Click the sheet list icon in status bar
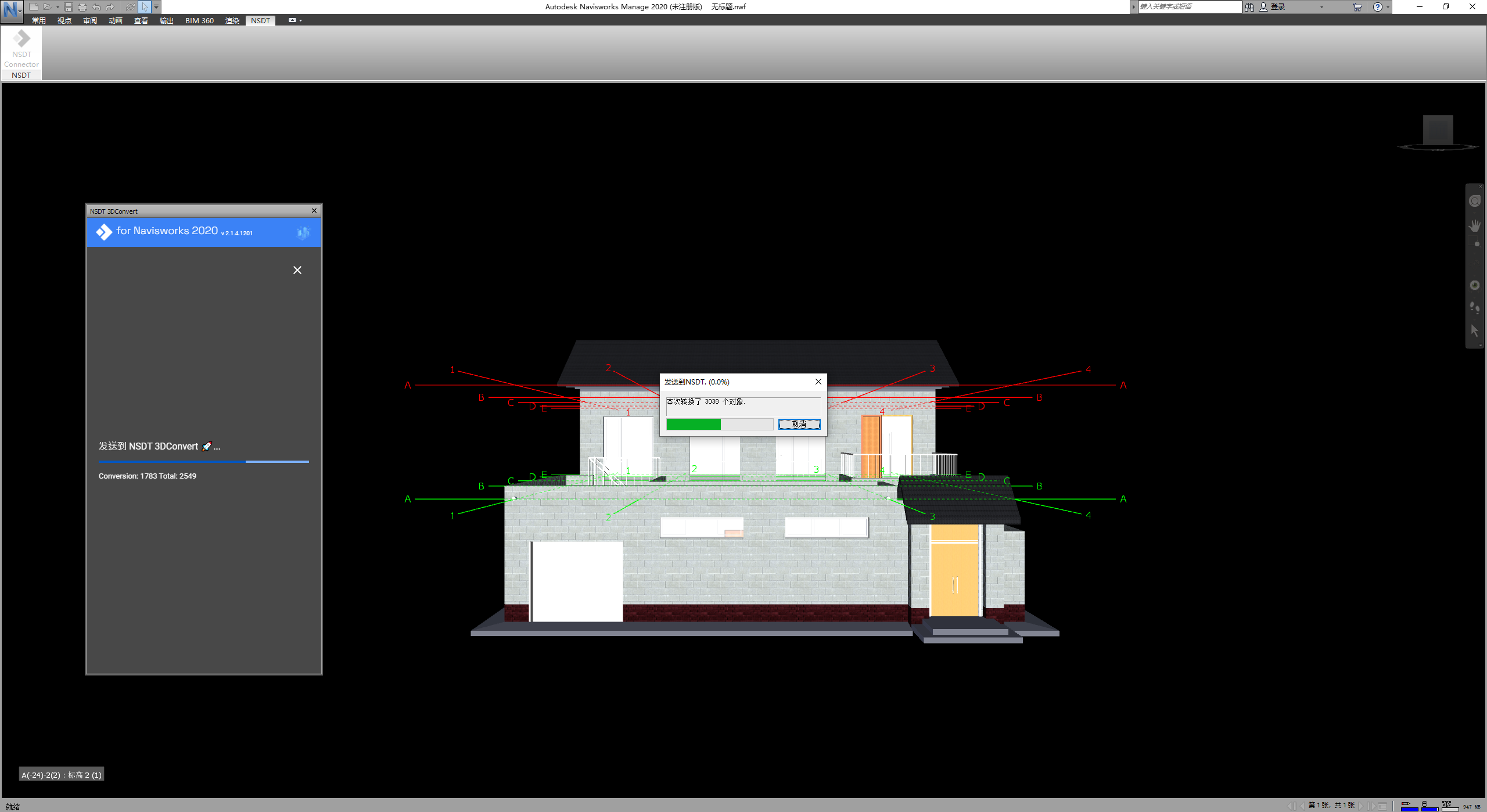1487x812 pixels. 1382,806
